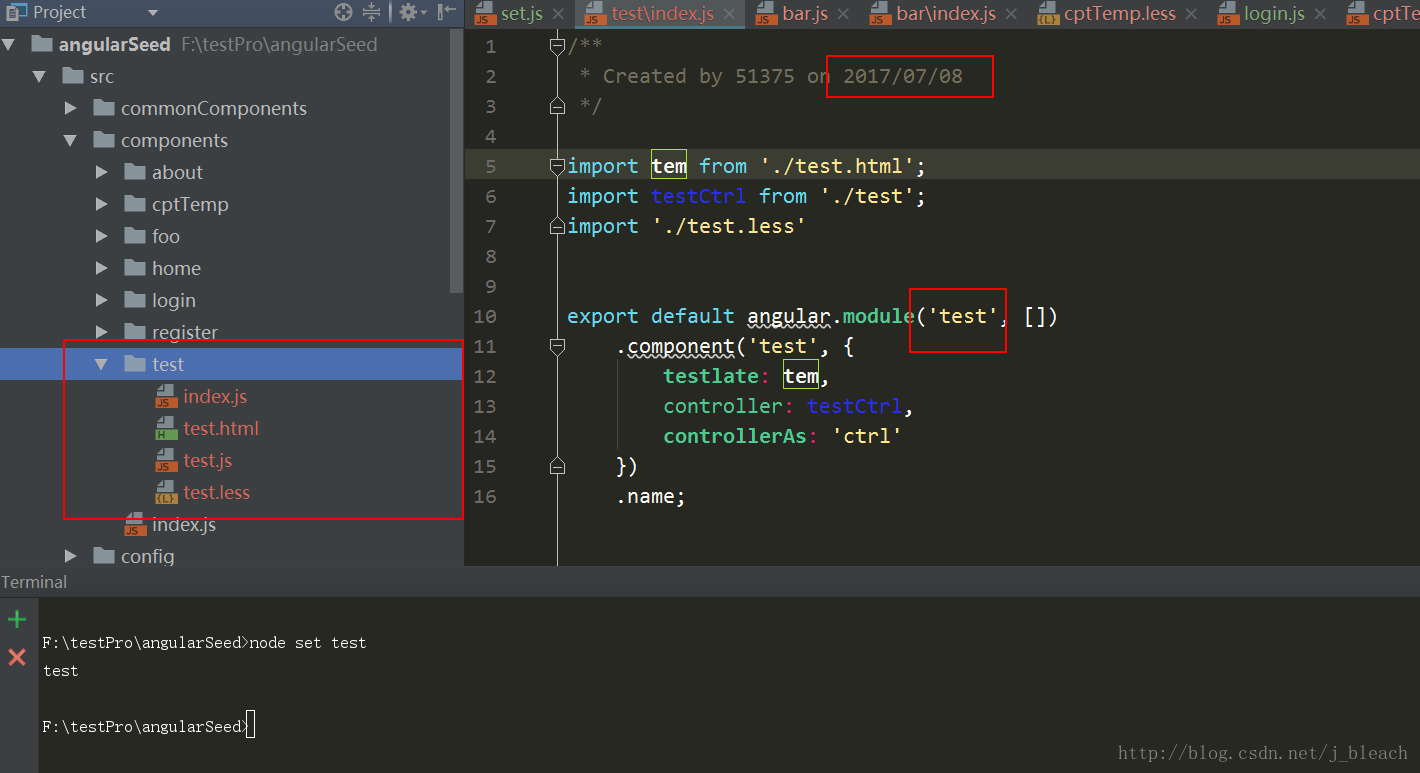Expand the about folder
The height and width of the screenshot is (773, 1420).
[101, 173]
